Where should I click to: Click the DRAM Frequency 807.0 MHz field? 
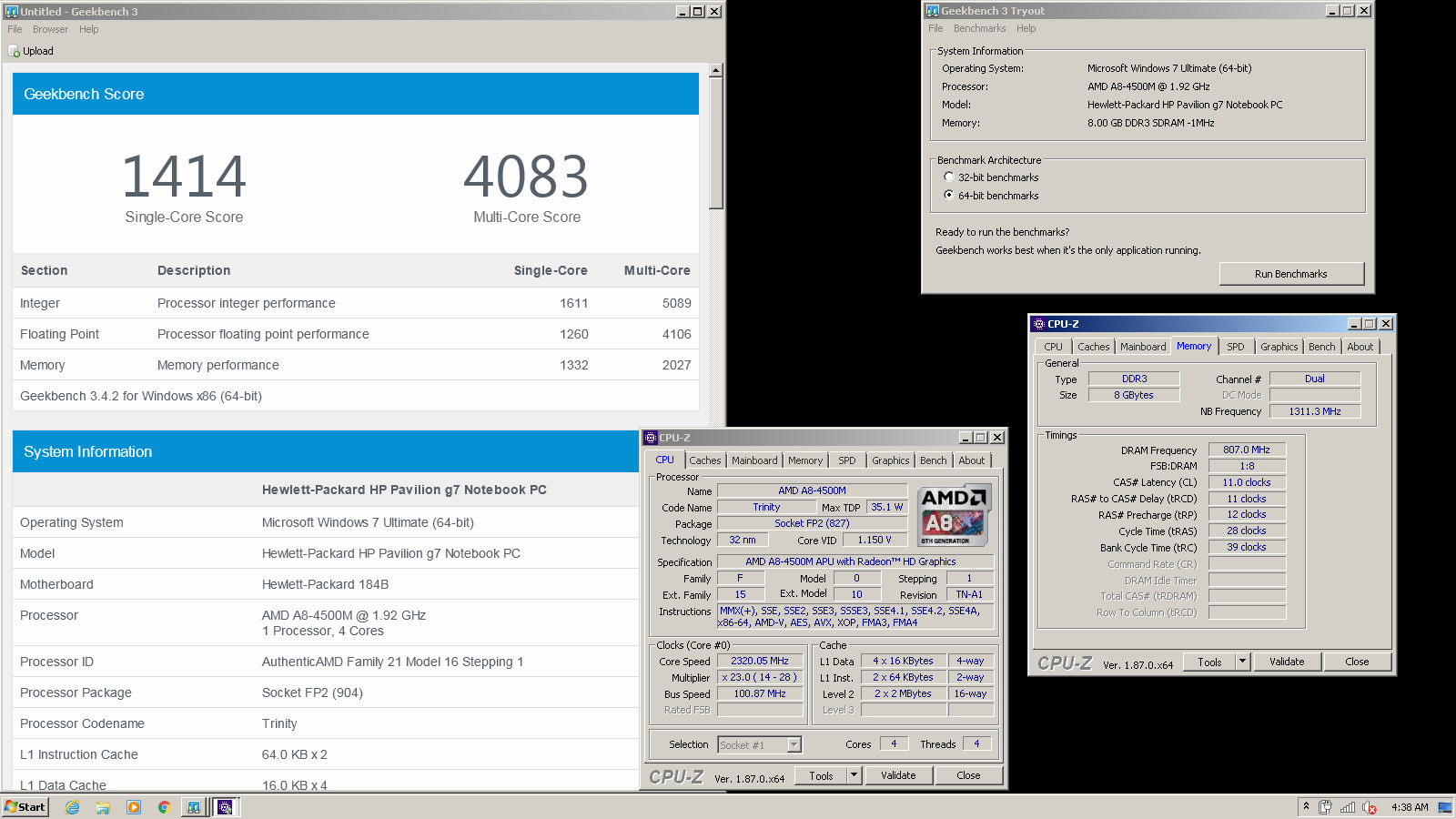(1247, 450)
